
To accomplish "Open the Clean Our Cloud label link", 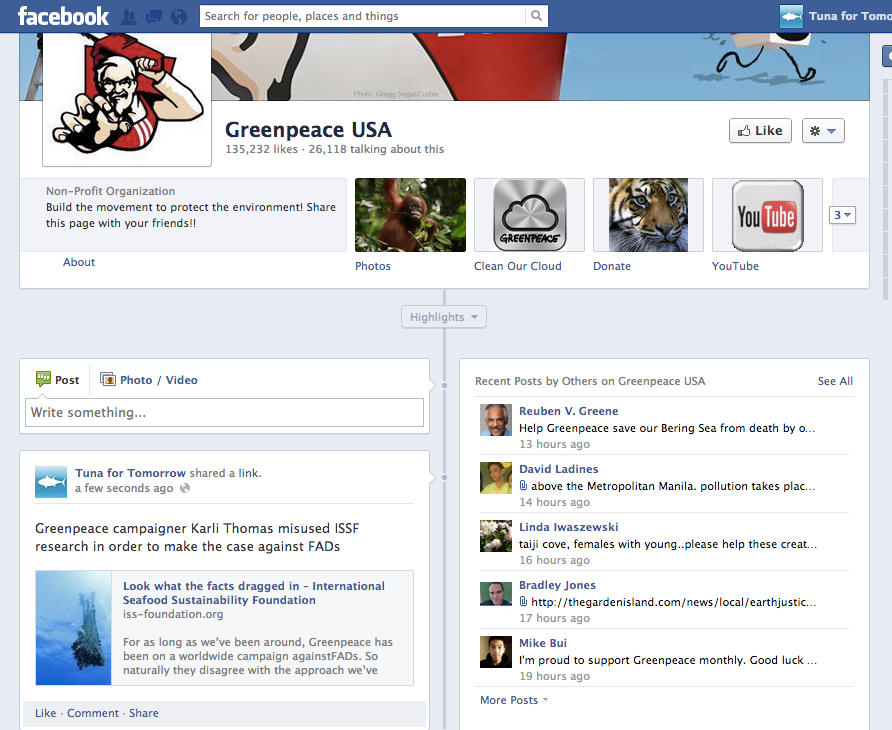I will [518, 266].
